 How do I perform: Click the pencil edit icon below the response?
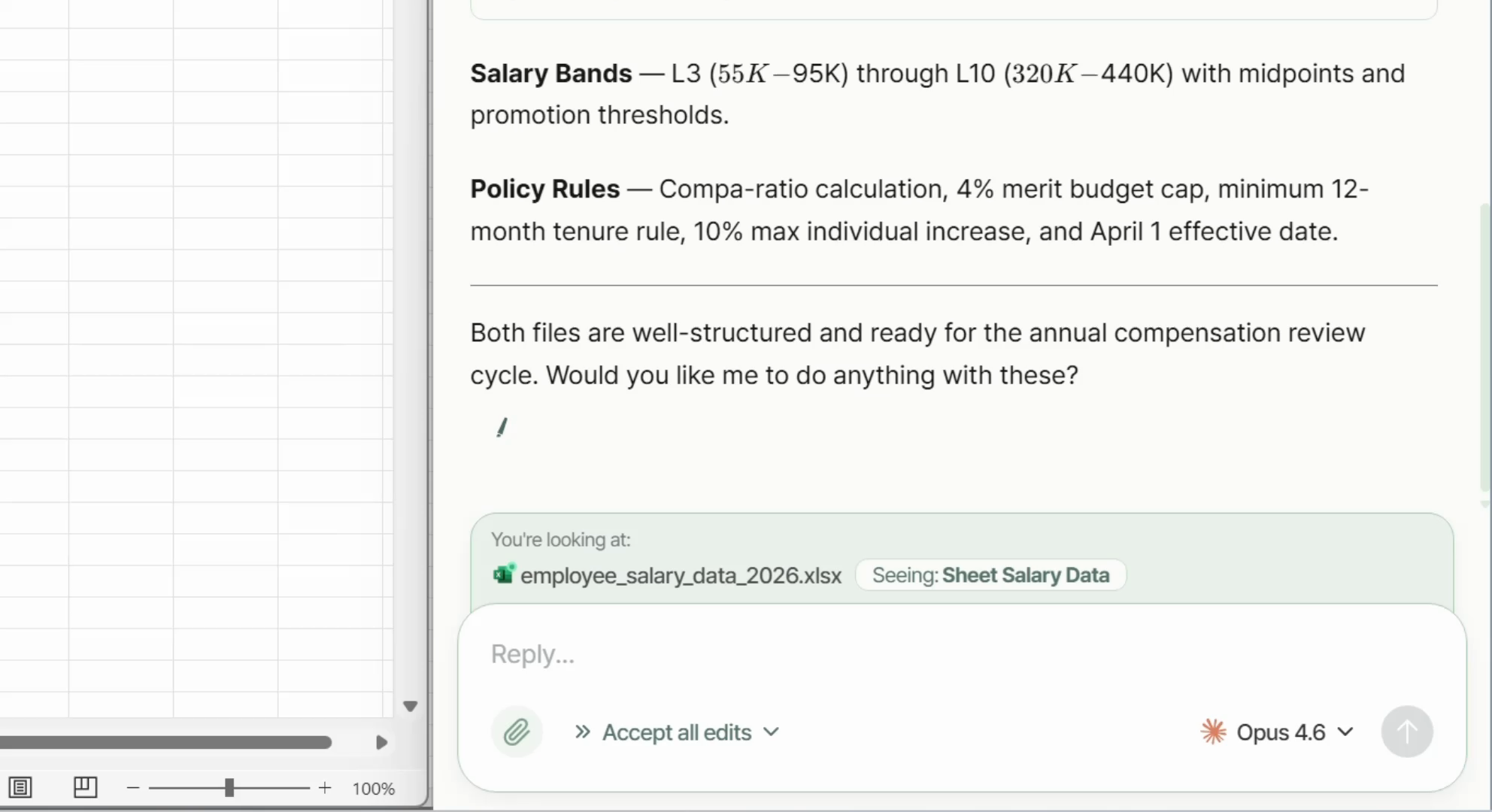tap(502, 427)
